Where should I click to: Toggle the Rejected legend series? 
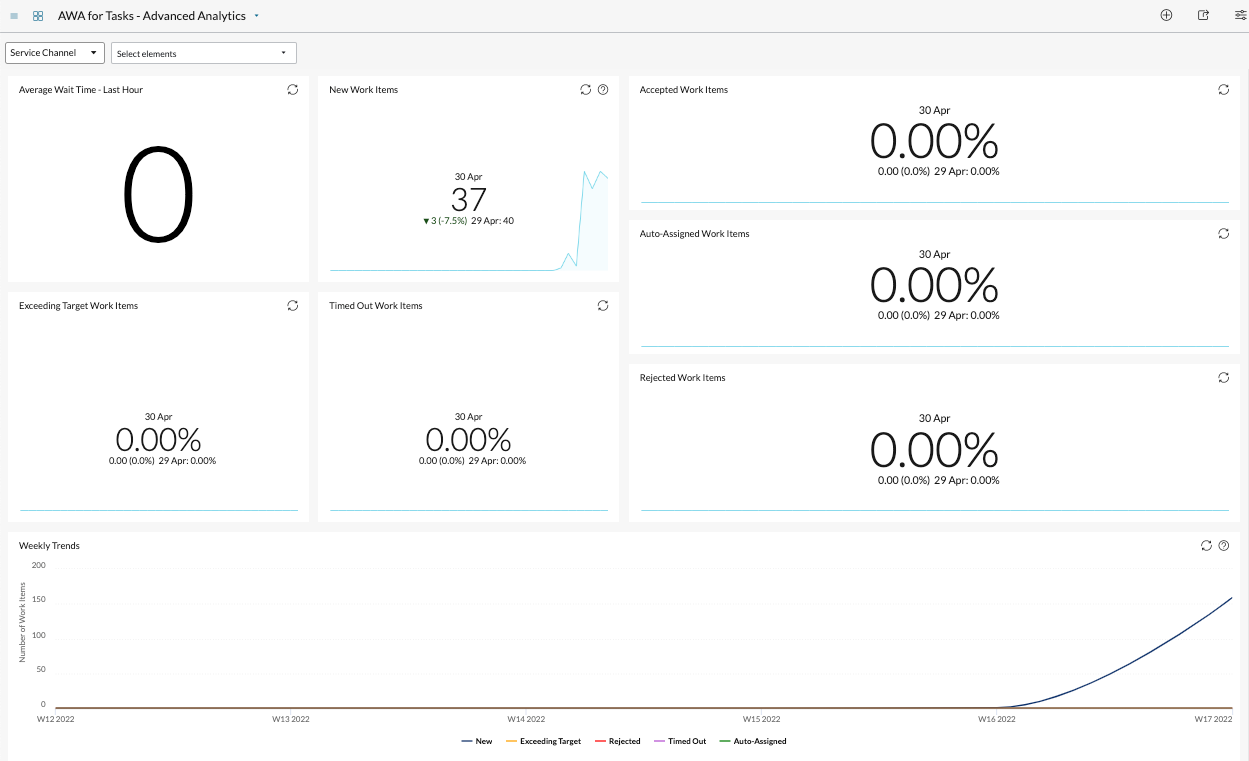point(618,741)
